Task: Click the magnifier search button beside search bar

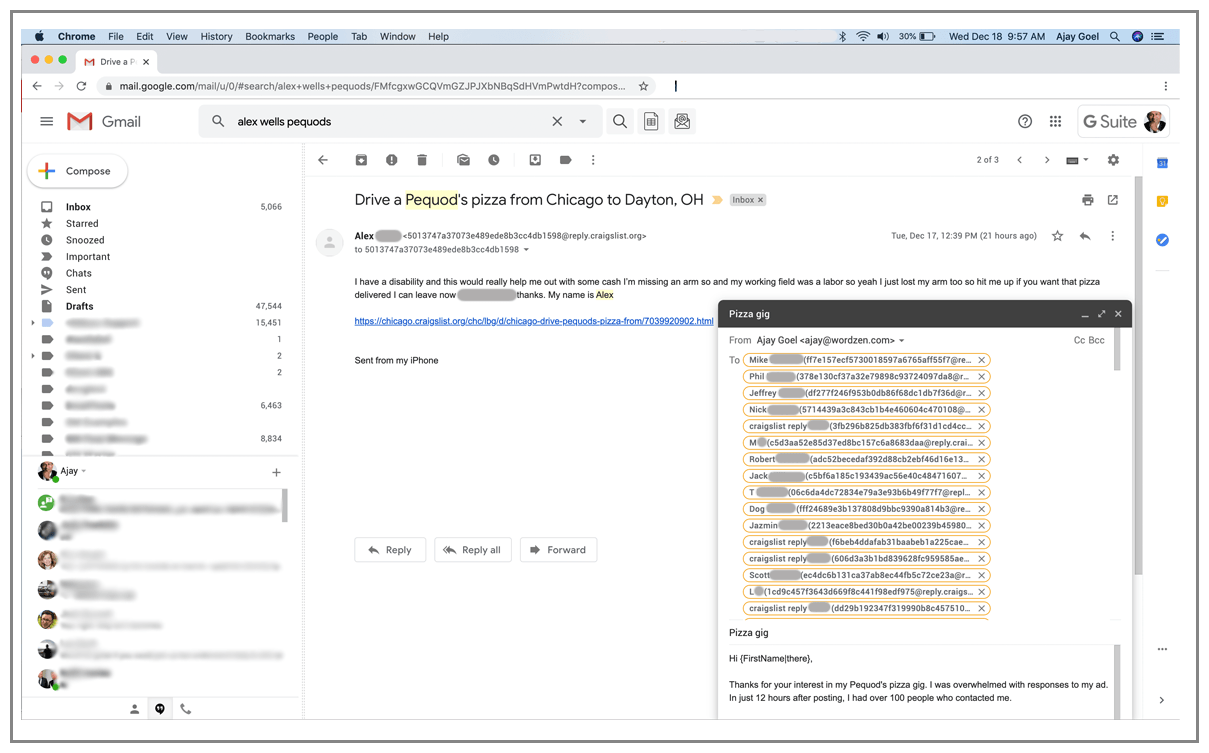Action: coord(620,121)
